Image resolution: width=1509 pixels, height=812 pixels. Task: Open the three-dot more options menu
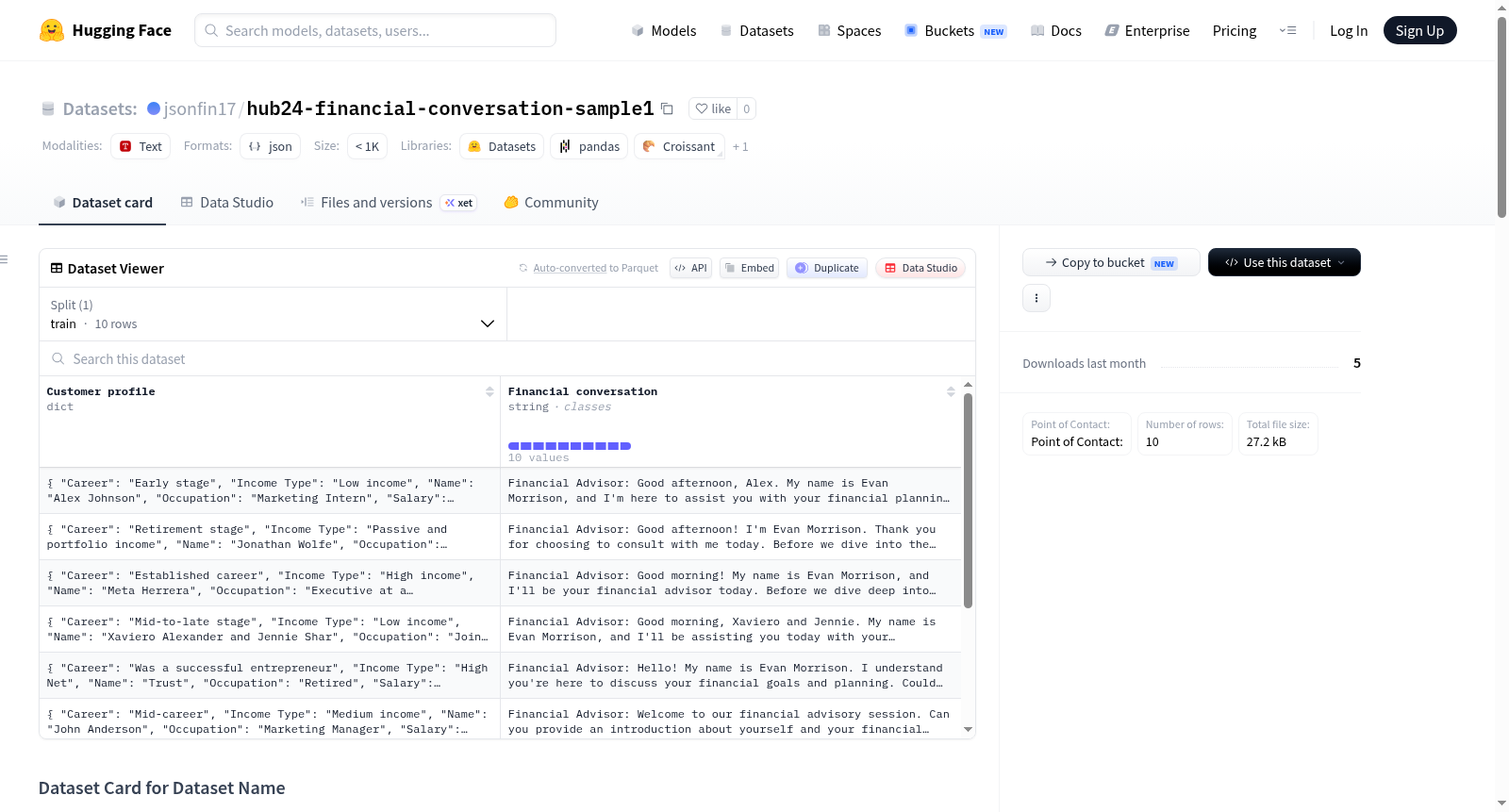[1036, 298]
